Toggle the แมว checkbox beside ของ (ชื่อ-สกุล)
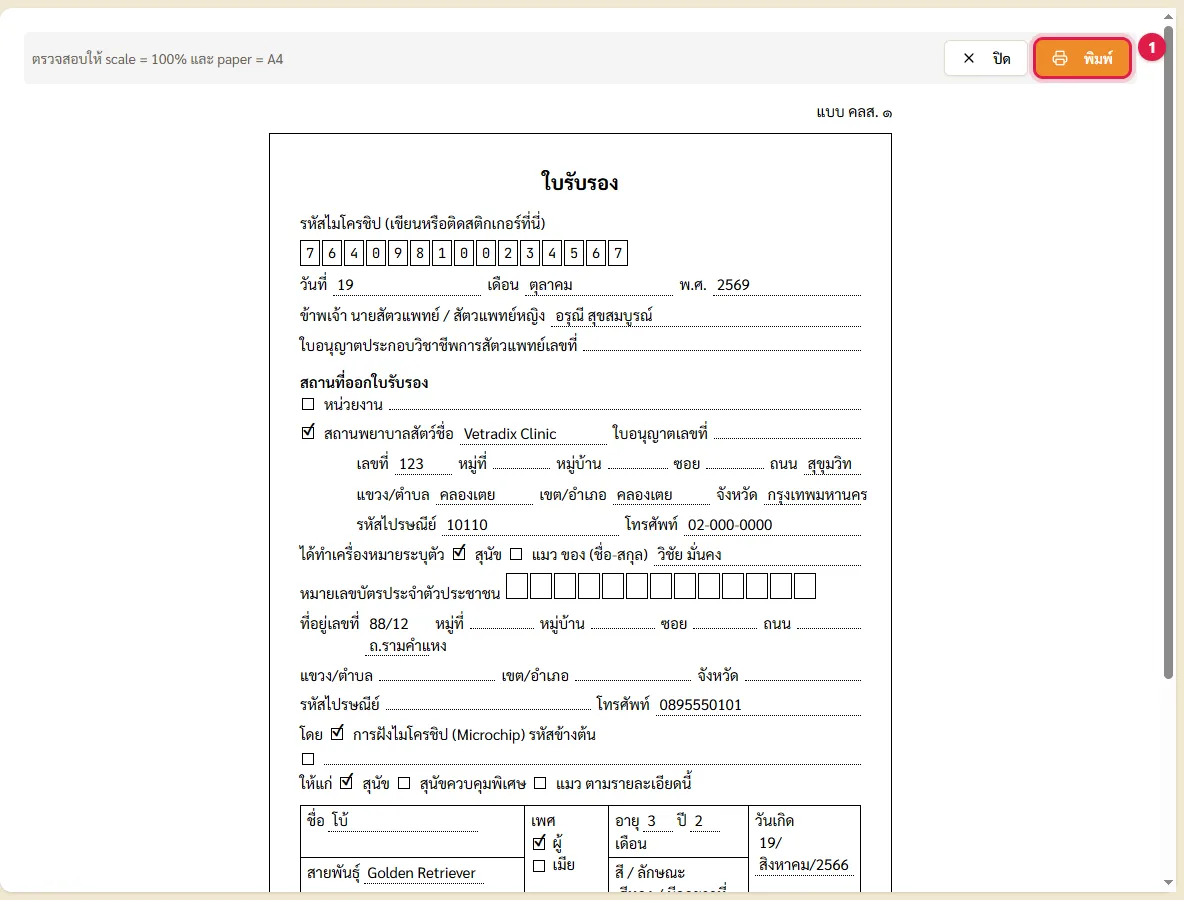Viewport: 1184px width, 900px height. 516,554
